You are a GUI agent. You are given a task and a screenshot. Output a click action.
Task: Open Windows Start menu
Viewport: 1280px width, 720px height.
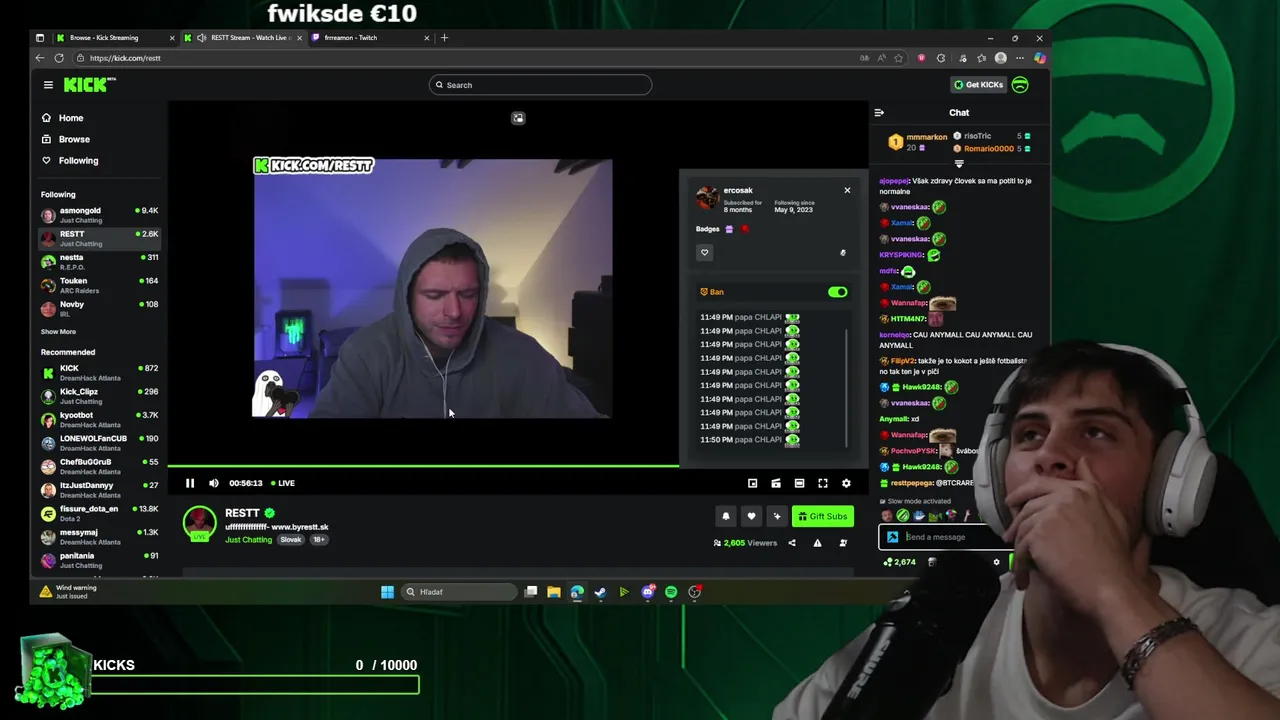387,592
